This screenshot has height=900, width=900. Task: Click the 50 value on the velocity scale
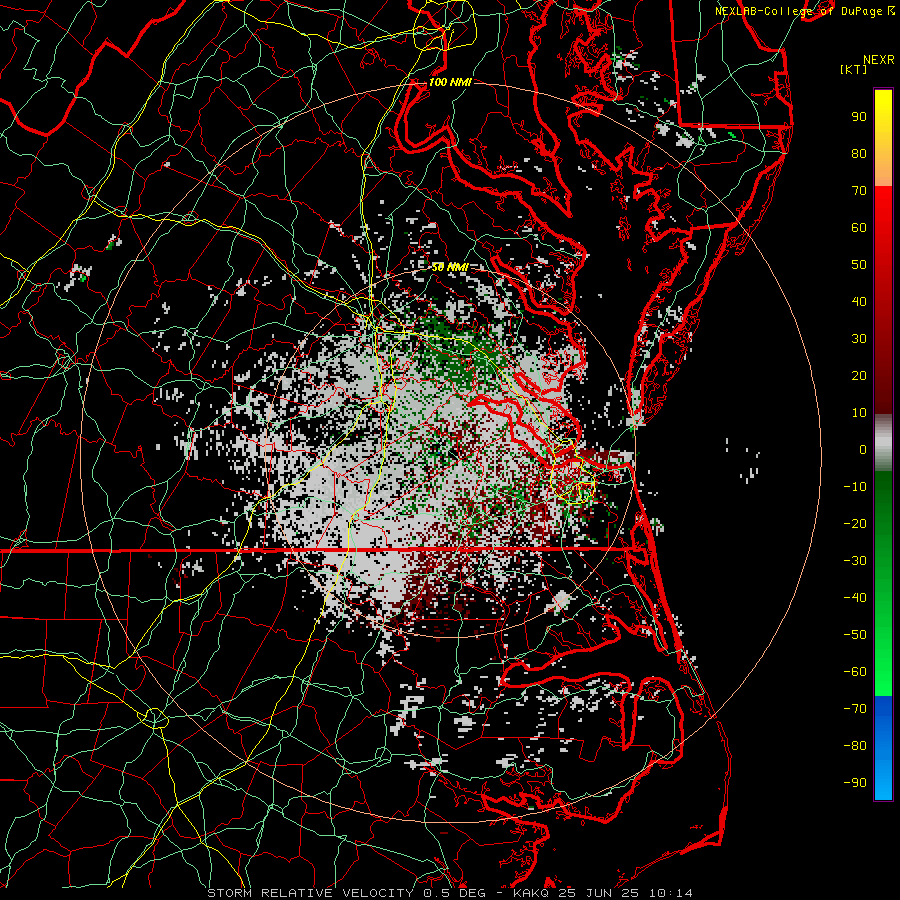(x=859, y=265)
